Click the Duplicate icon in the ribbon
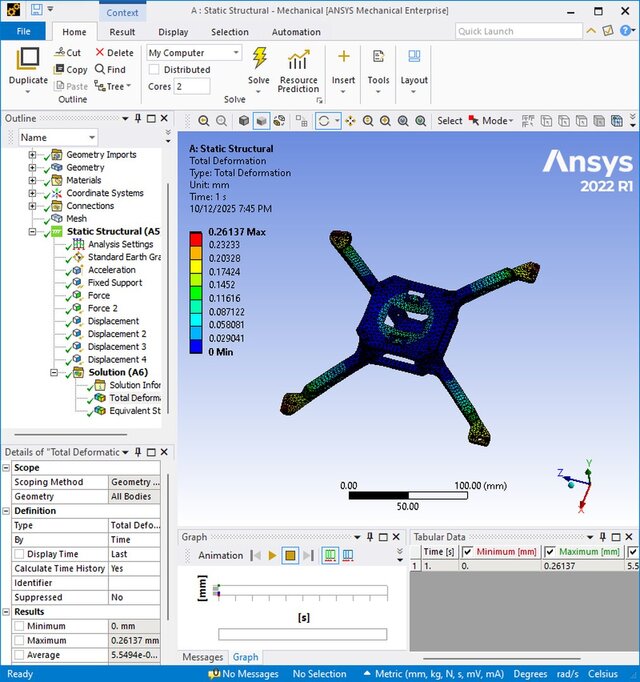This screenshot has width=640, height=682. (x=28, y=65)
